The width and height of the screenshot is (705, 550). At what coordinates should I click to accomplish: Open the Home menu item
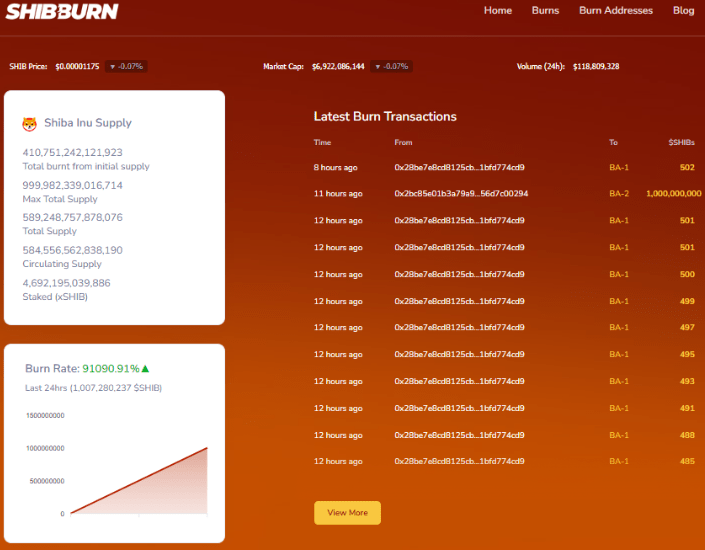(497, 11)
